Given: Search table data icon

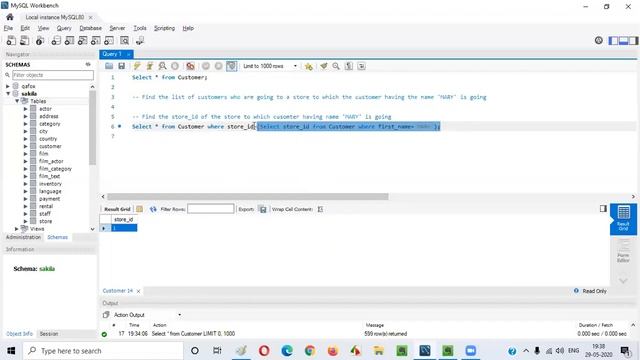Looking at the screenshot, I should (124, 41).
